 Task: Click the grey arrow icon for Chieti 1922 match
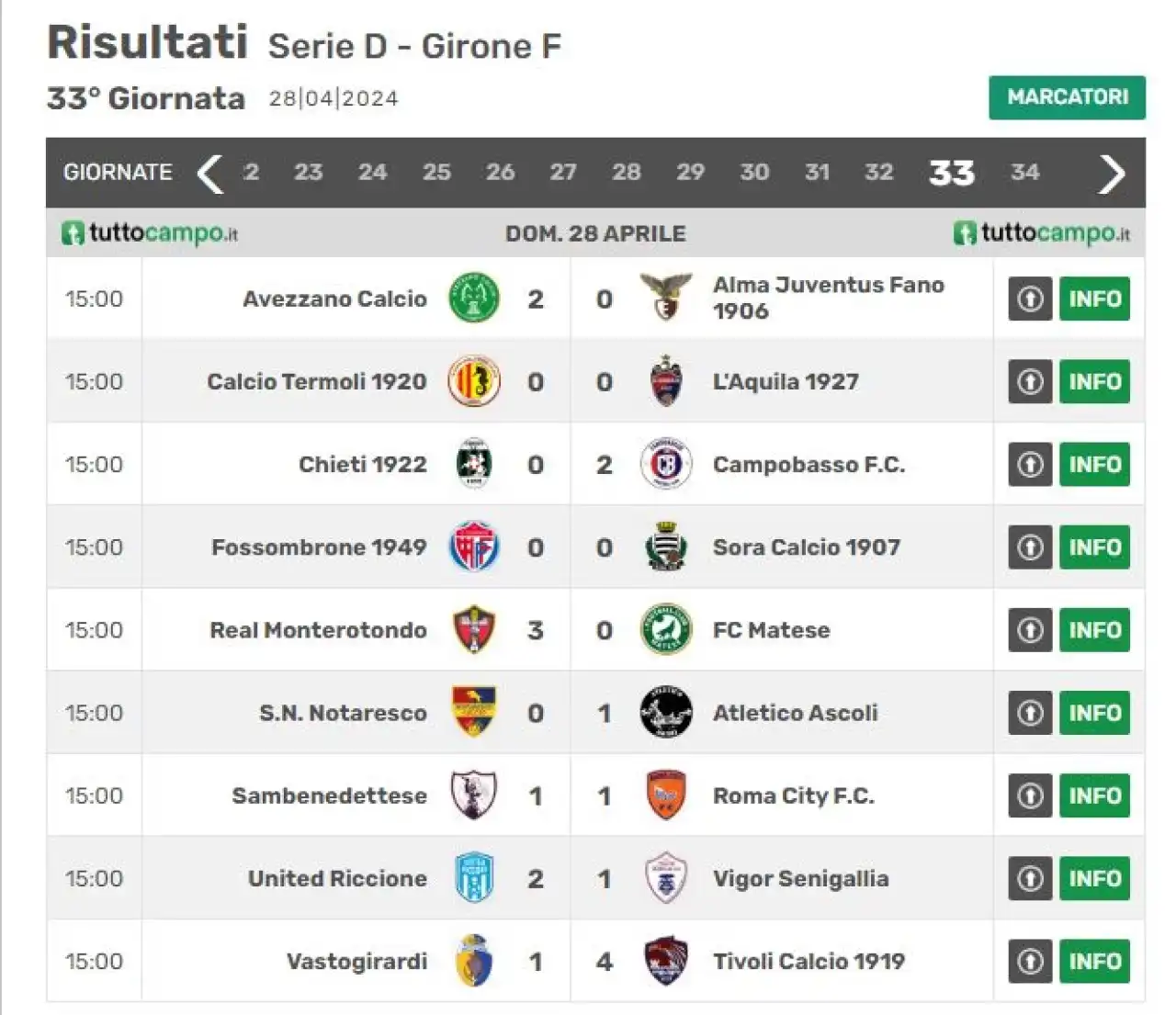coord(1030,464)
